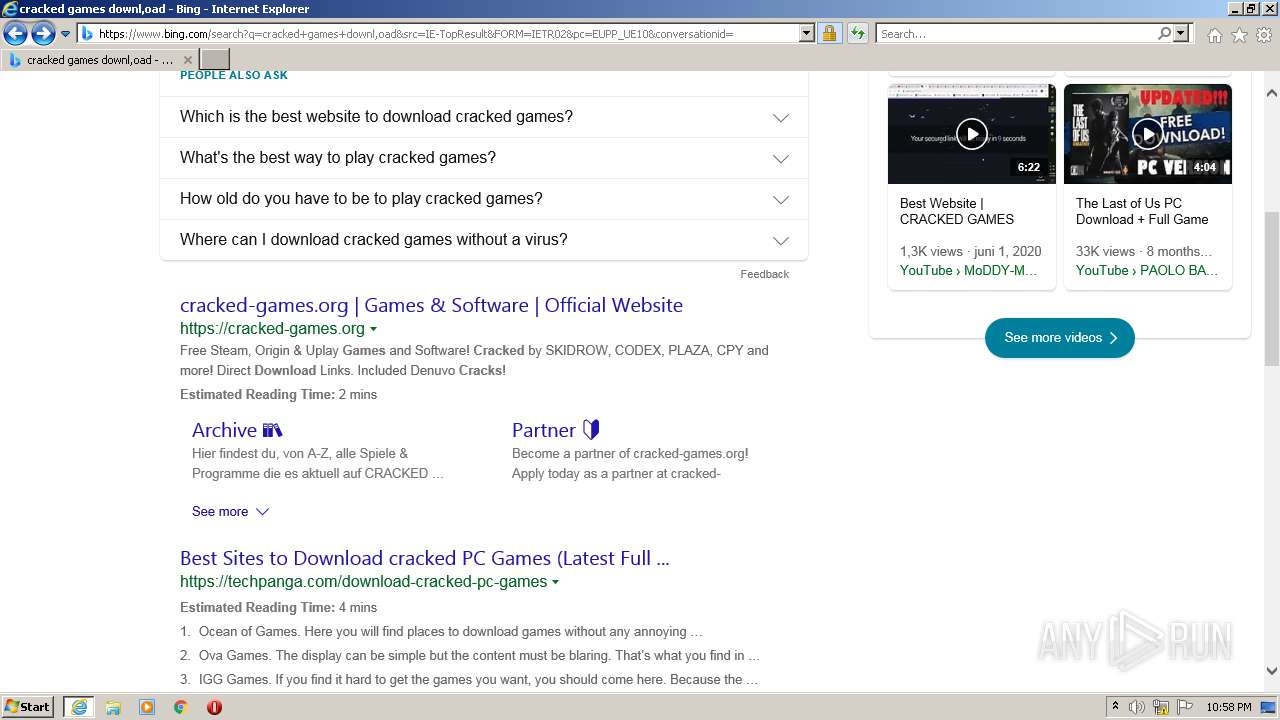The image size is (1280, 720).
Task: Play Best Website CRACKED GAMES video thumbnail
Action: 972,134
